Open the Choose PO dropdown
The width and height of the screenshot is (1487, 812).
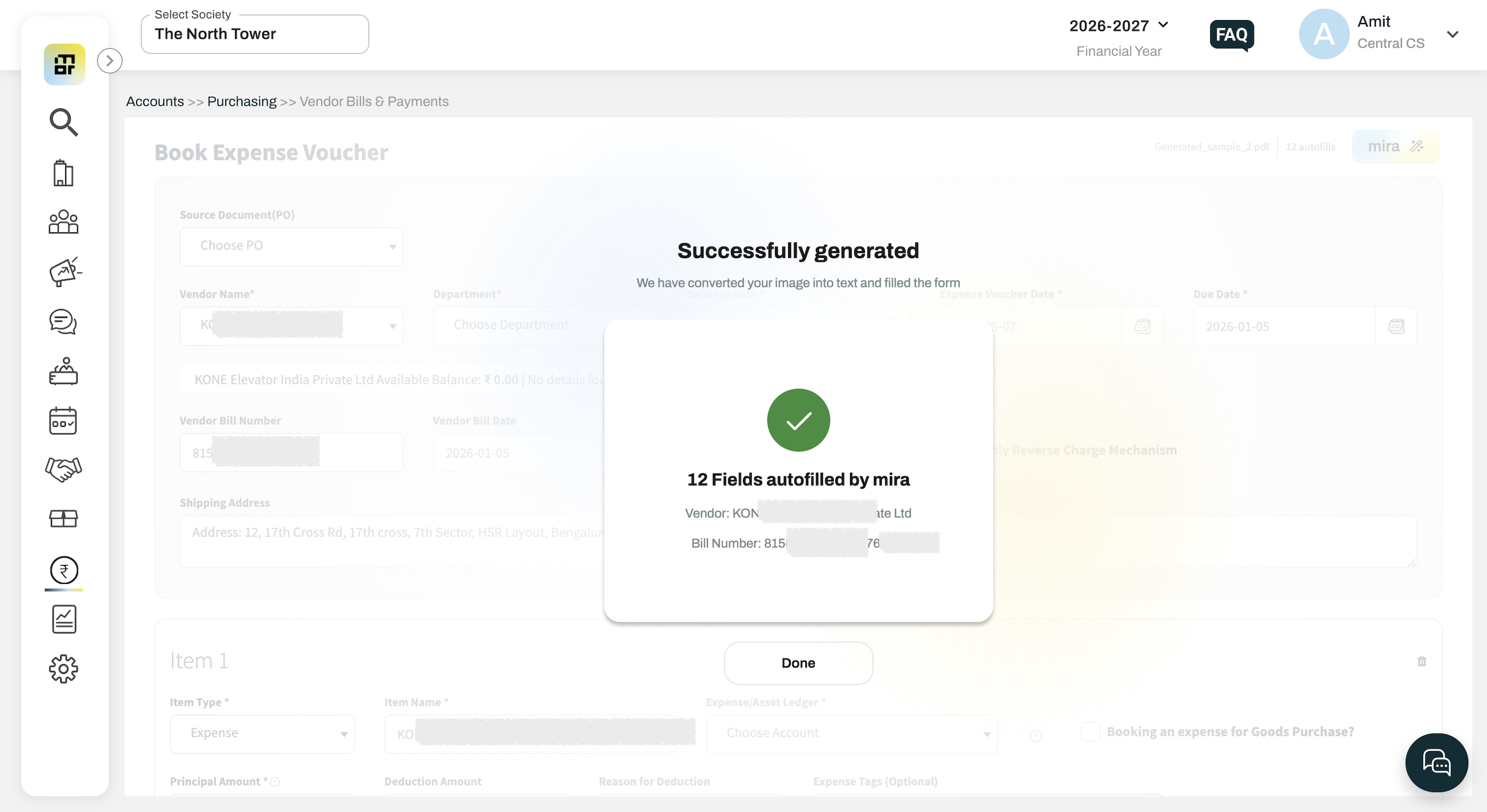pos(291,247)
